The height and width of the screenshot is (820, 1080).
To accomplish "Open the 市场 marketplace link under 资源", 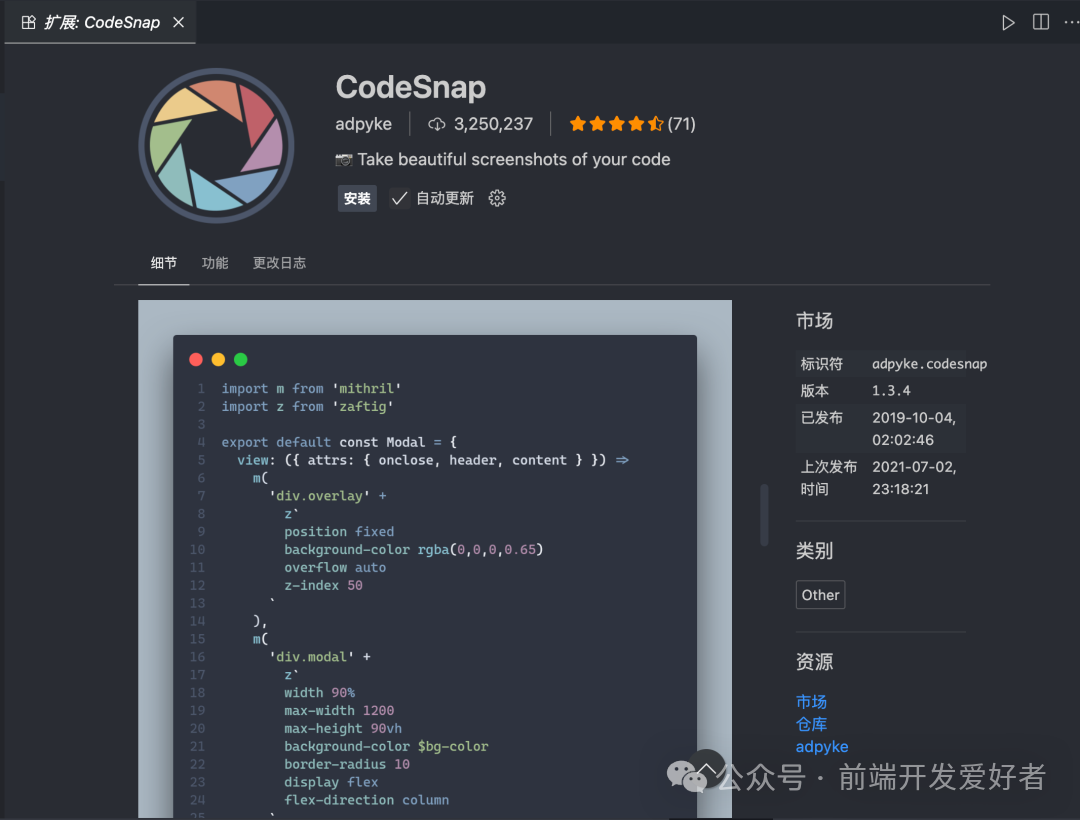I will 811,701.
